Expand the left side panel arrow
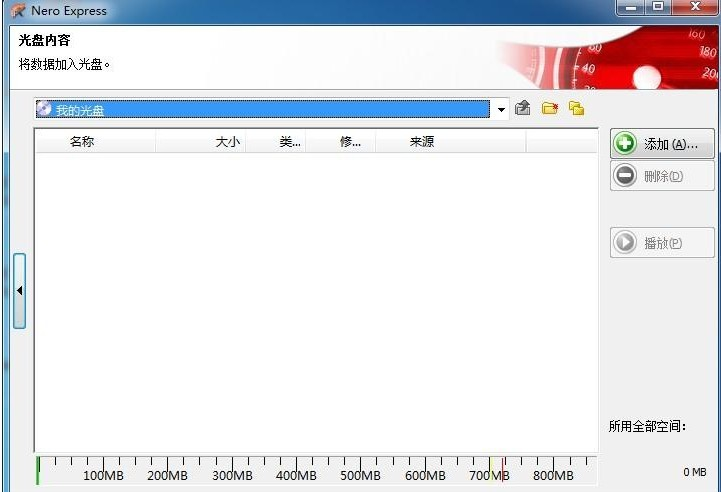Image resolution: width=721 pixels, height=492 pixels. 19,291
